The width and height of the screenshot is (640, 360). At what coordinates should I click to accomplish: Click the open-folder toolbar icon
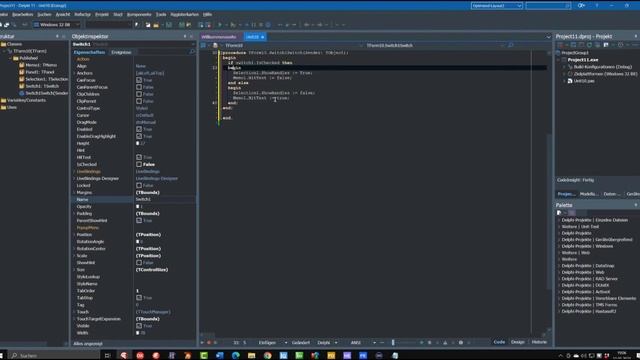(156, 25)
